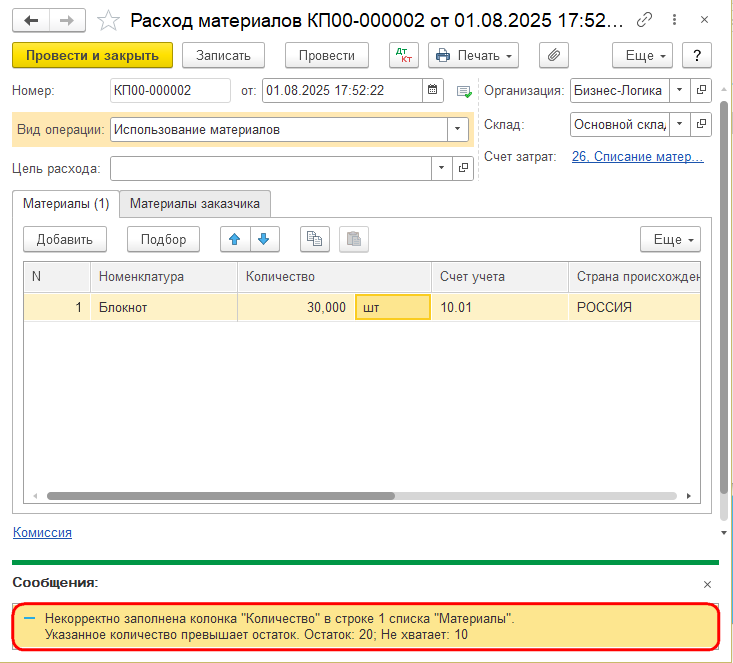Open the Организация form icon
The image size is (733, 663).
tap(701, 90)
